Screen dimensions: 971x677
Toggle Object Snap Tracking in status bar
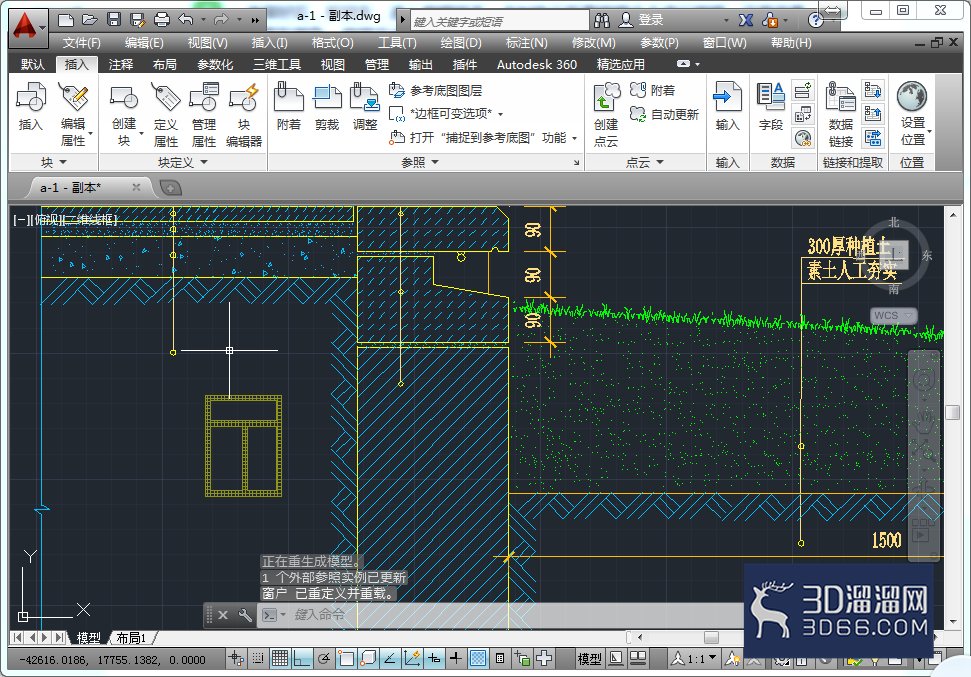point(390,658)
